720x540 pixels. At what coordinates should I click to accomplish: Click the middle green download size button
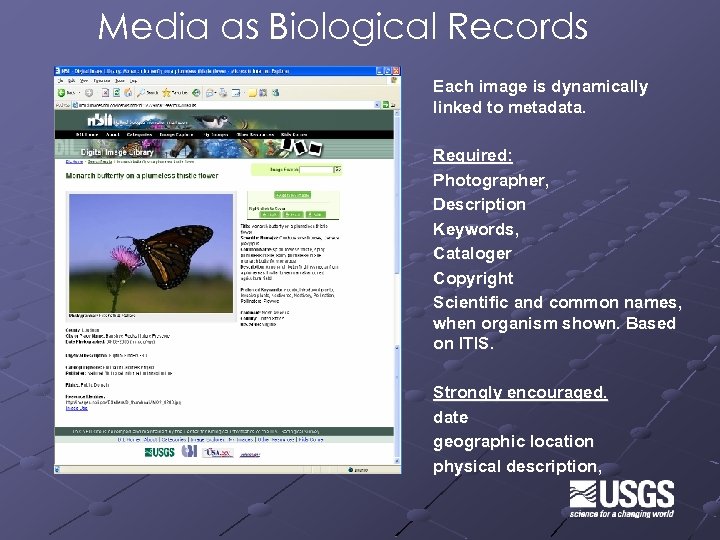click(292, 214)
